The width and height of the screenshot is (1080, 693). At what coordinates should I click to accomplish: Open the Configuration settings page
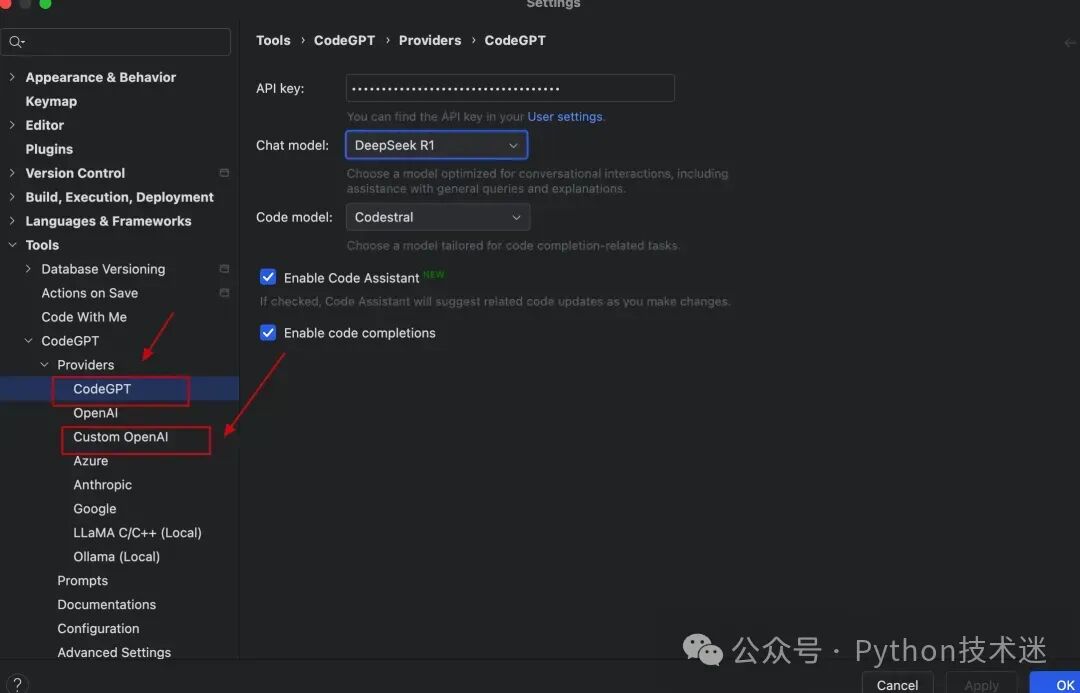(98, 628)
